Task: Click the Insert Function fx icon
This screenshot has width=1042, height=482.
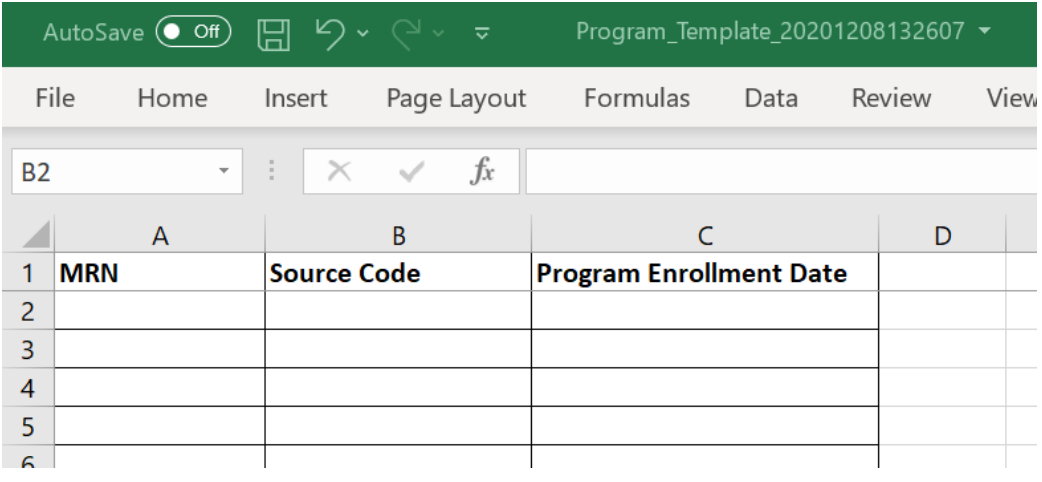Action: click(482, 172)
